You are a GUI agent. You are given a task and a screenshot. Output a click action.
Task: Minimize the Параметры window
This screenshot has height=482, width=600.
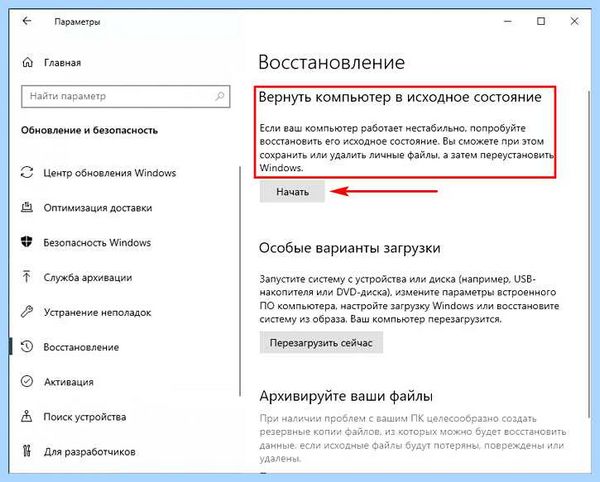[x=508, y=21]
